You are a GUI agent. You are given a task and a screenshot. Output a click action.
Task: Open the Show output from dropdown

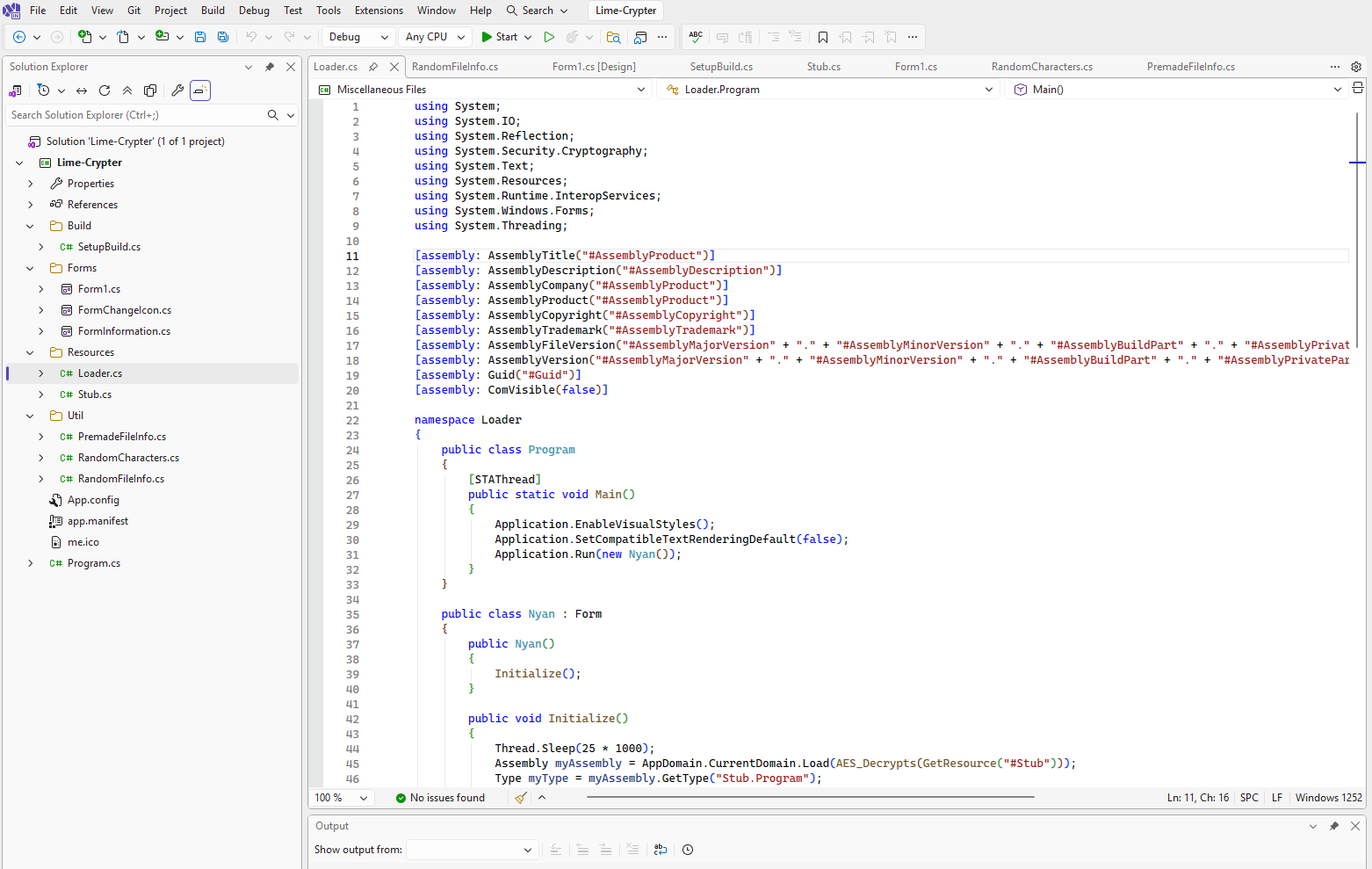click(472, 850)
